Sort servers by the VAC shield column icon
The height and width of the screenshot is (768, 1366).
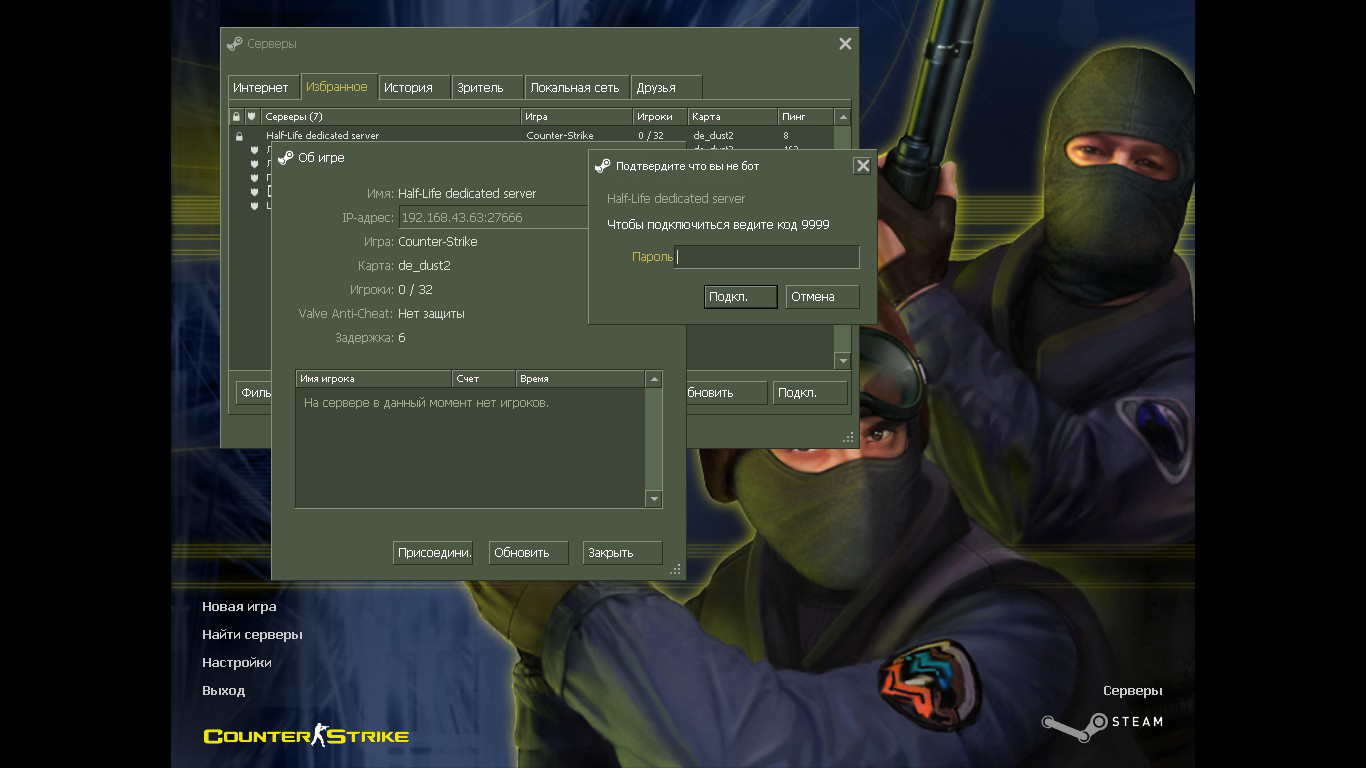coord(252,117)
